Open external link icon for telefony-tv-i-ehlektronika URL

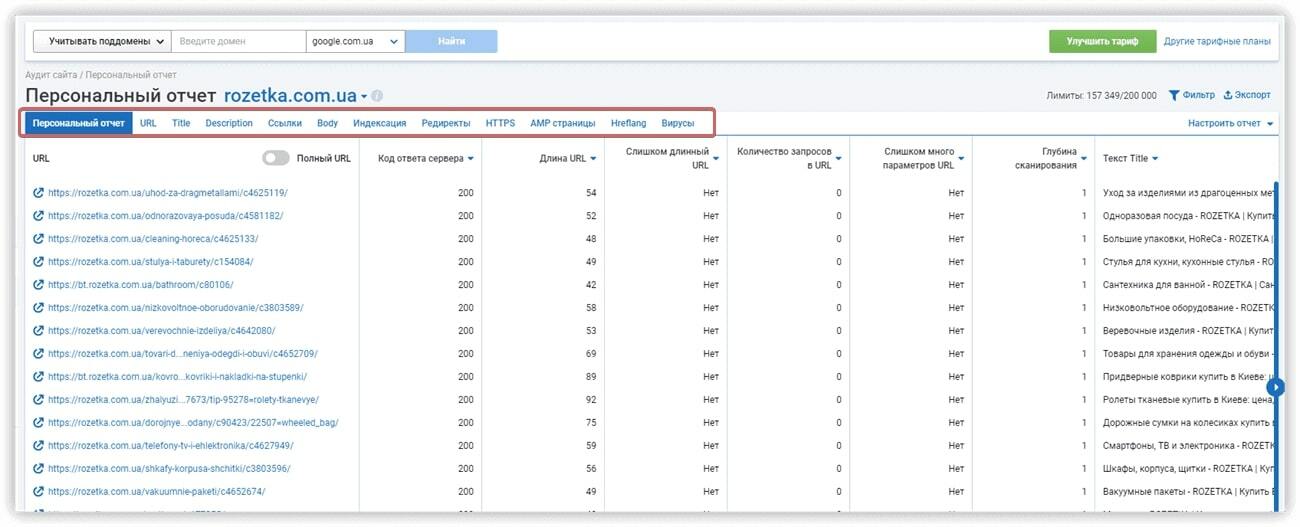click(39, 445)
